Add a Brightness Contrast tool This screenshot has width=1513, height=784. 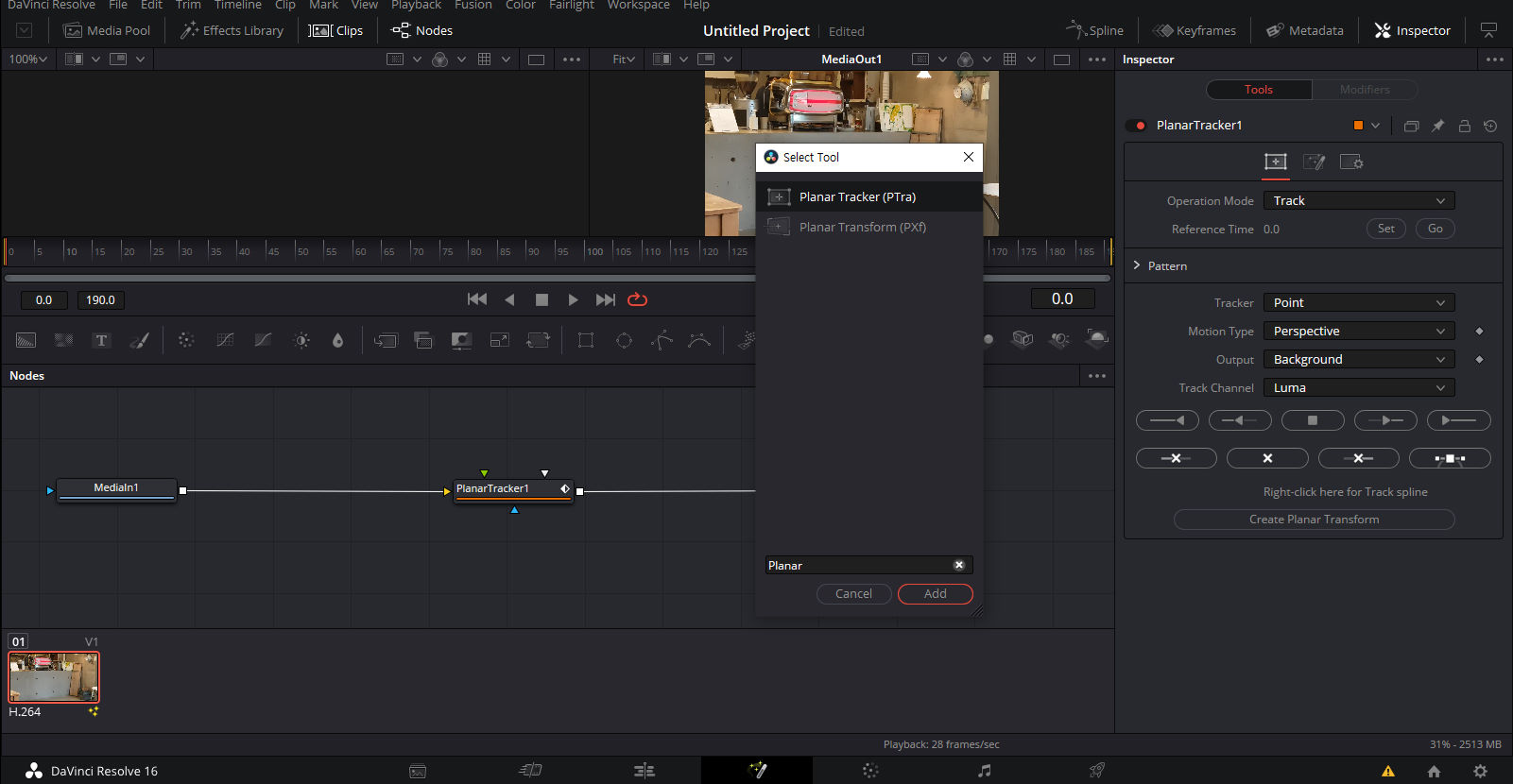(x=301, y=340)
